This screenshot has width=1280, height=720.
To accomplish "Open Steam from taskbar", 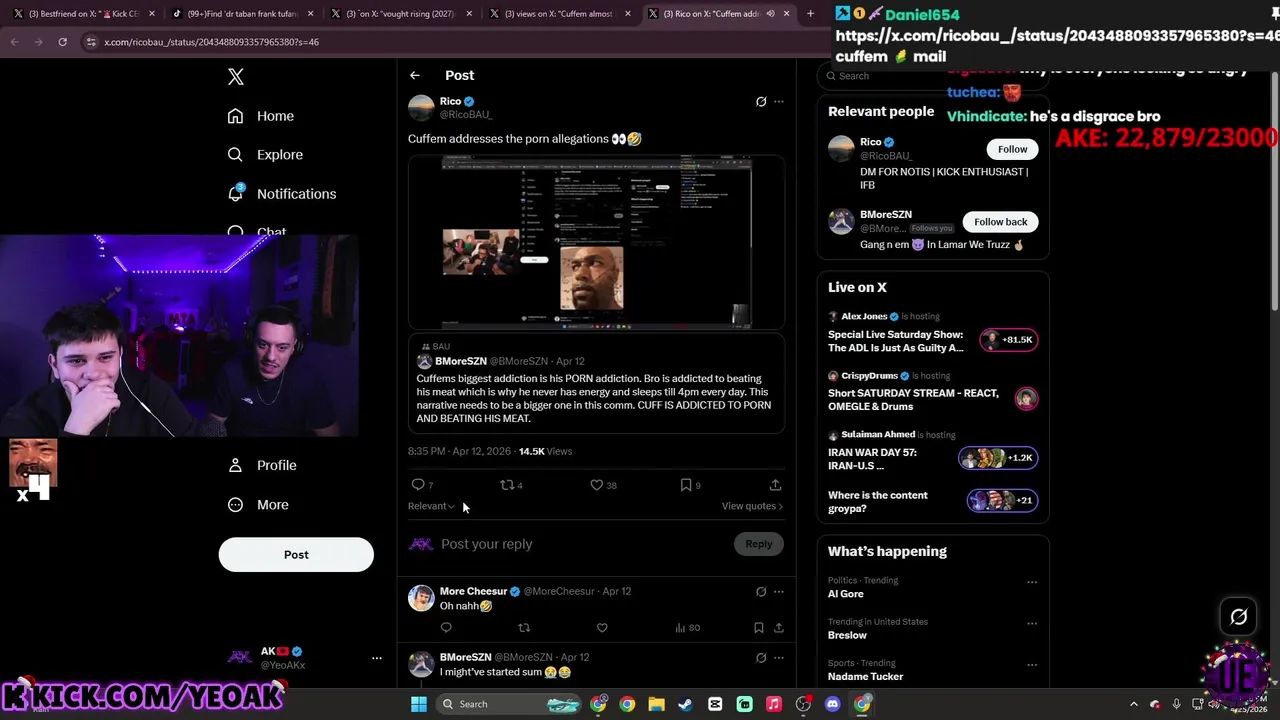I will click(685, 704).
